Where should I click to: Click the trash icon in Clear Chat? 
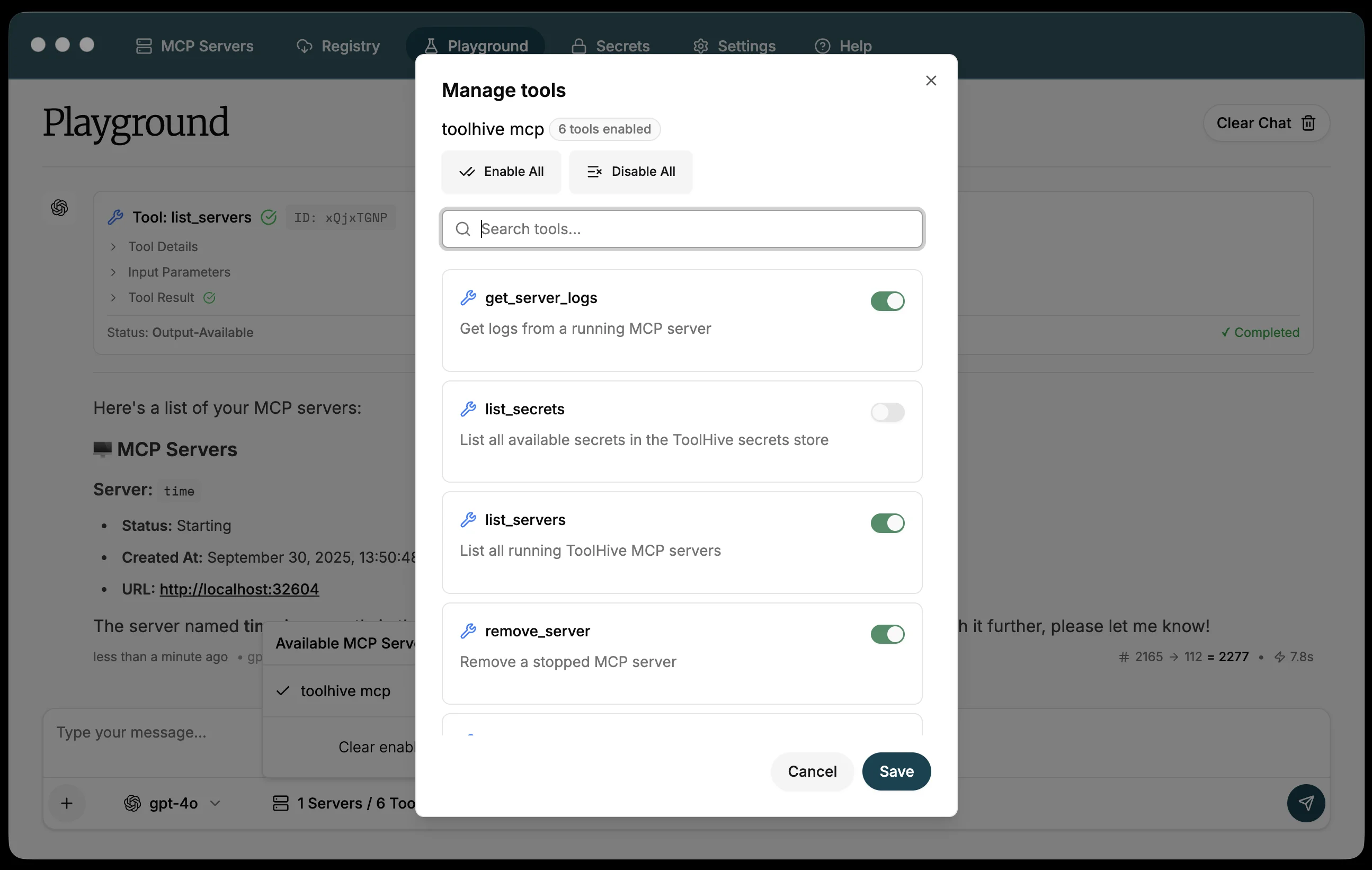(1308, 123)
